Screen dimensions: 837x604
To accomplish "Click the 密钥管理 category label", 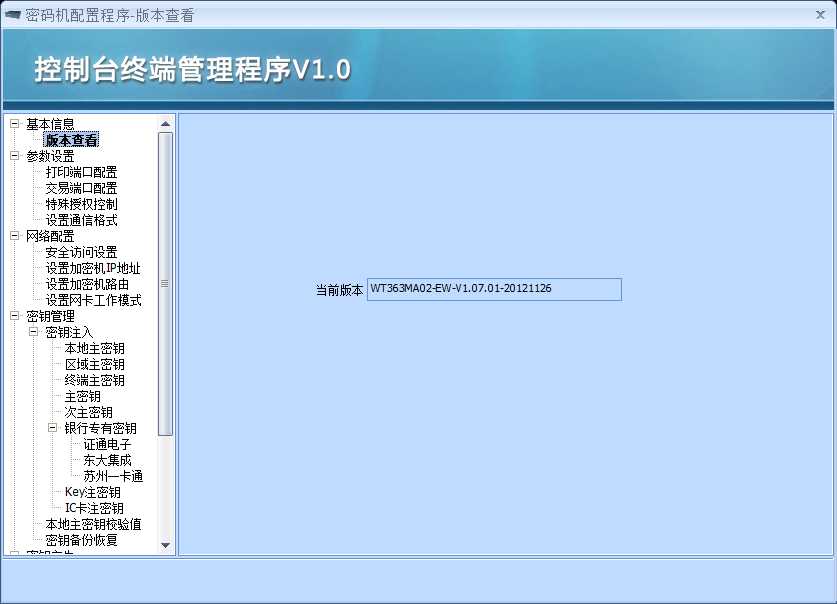I will coord(50,316).
